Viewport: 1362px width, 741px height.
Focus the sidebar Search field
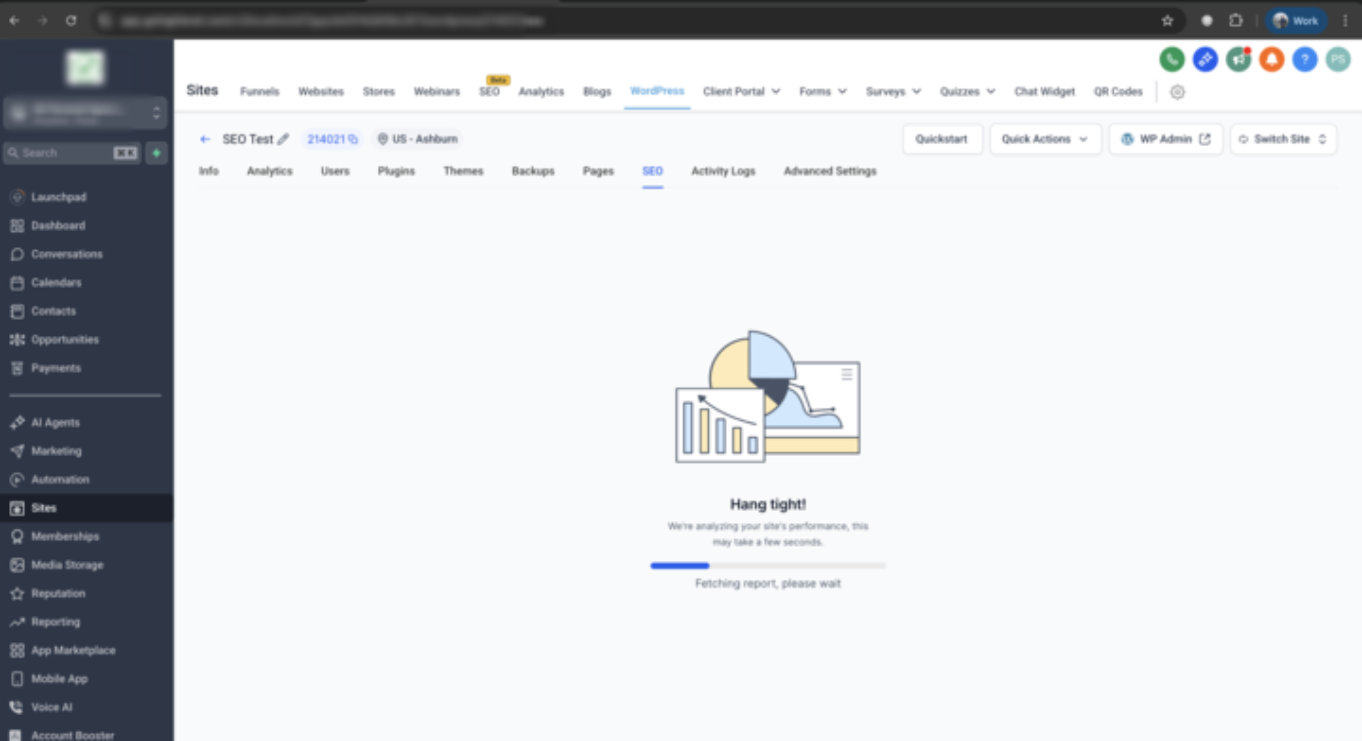70,153
